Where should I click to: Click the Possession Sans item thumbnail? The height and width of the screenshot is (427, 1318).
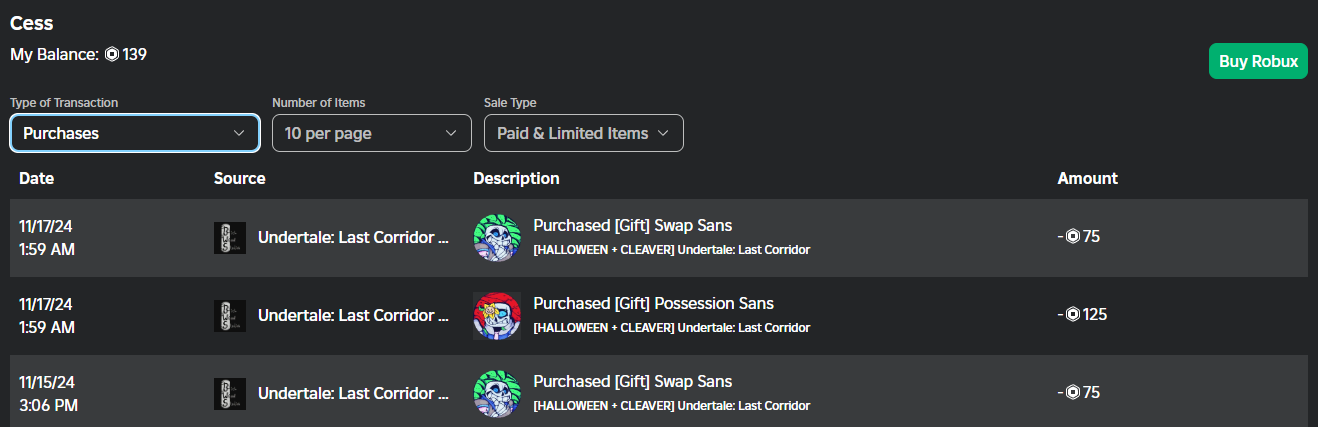click(497, 316)
